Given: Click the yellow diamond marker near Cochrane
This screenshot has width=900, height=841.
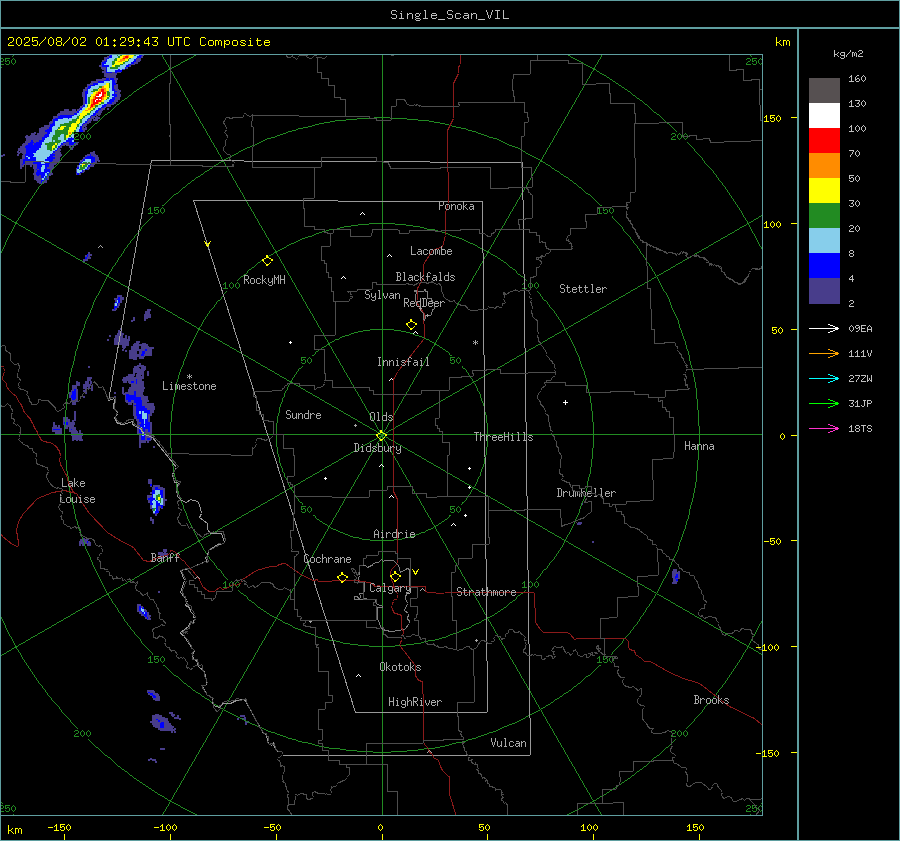Looking at the screenshot, I should click(x=343, y=577).
